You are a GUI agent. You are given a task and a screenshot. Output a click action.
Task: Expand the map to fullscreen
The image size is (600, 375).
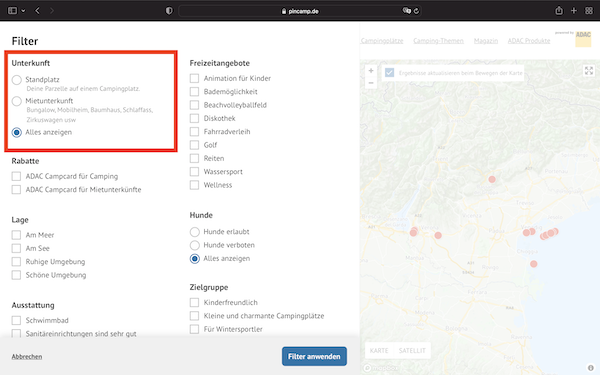coord(589,70)
